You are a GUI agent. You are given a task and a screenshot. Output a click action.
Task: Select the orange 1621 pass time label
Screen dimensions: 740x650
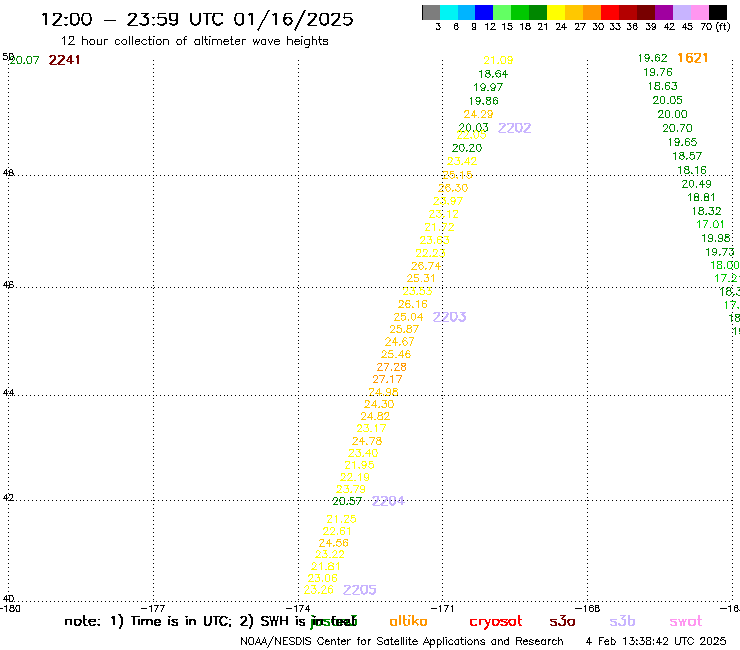pyautogui.click(x=692, y=58)
